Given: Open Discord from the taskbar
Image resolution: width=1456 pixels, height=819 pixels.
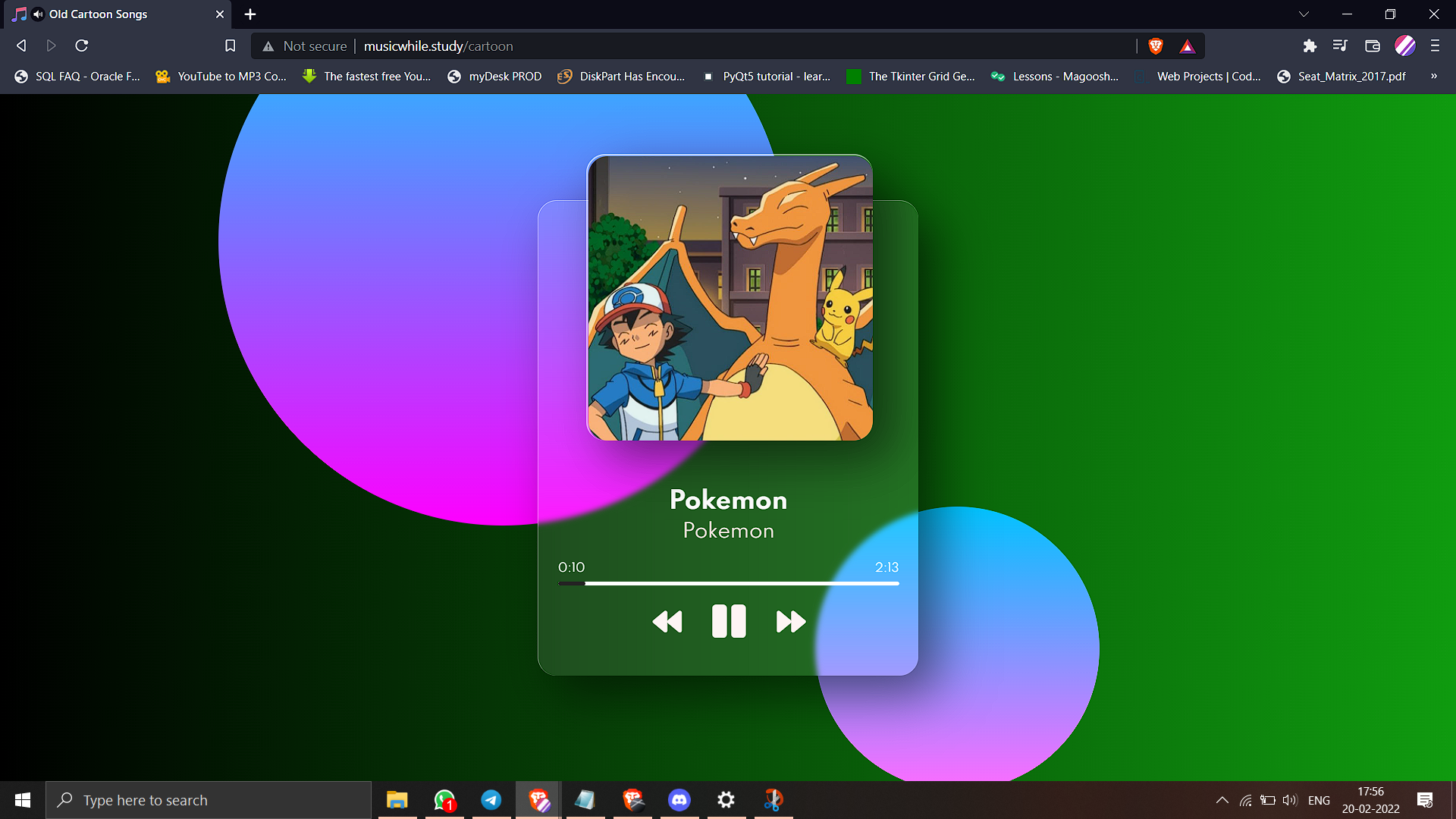Looking at the screenshot, I should (679, 800).
